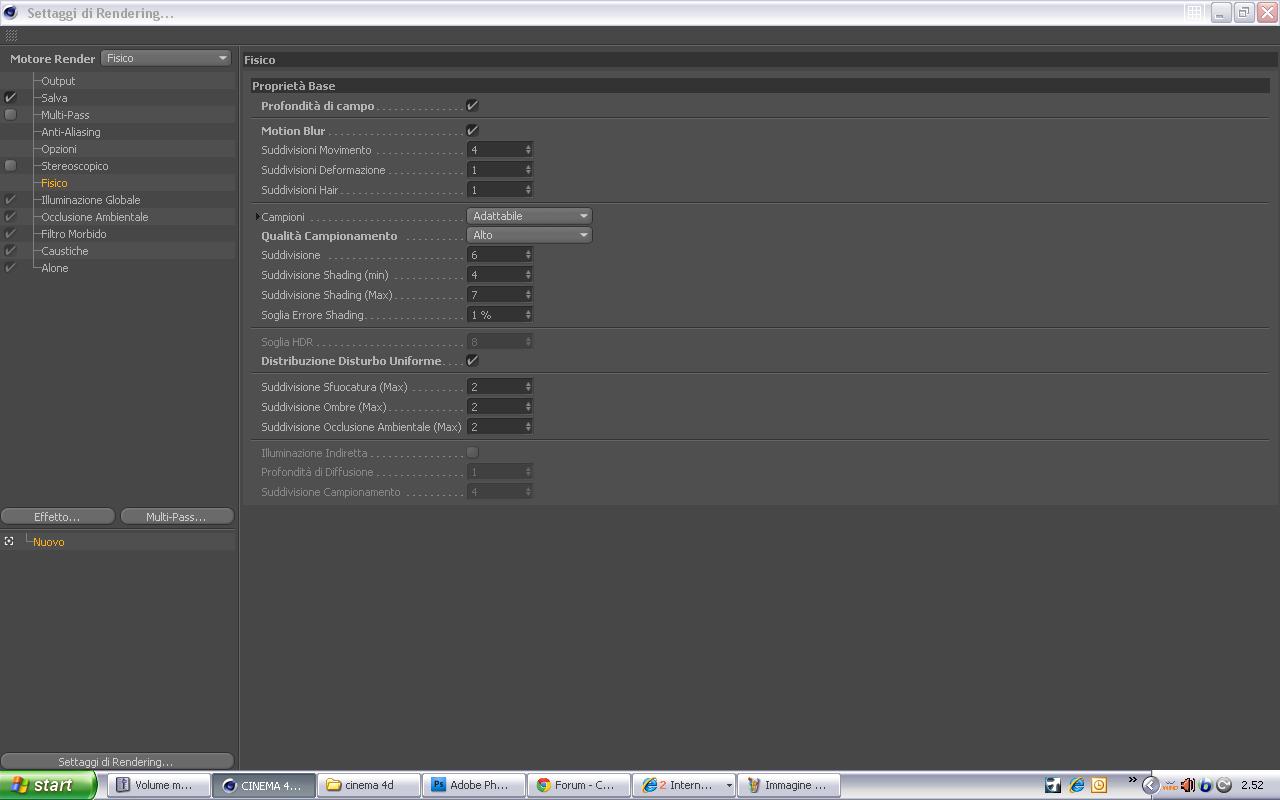Click the grid layout icon in title bar

pos(1194,12)
